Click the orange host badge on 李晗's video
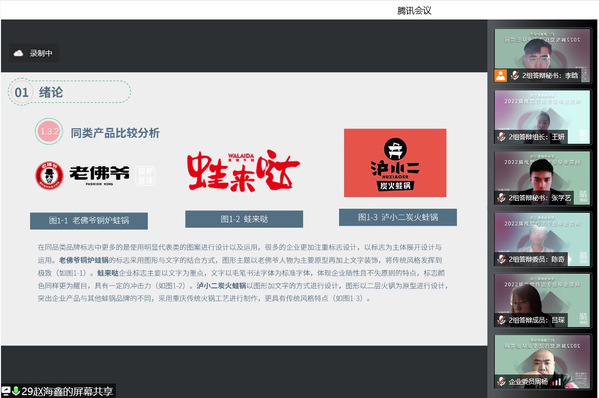Viewport: 599px width, 398px height. point(500,75)
